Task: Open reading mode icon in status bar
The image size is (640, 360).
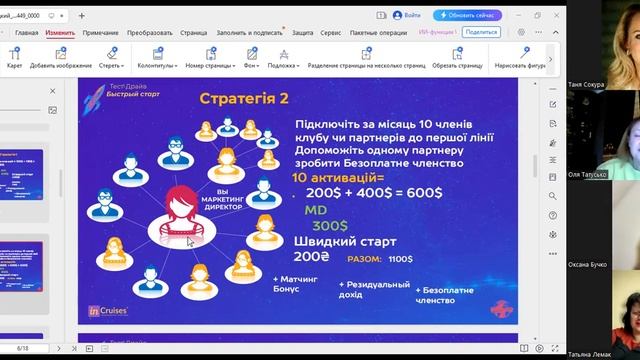Action: pyautogui.click(x=524, y=348)
